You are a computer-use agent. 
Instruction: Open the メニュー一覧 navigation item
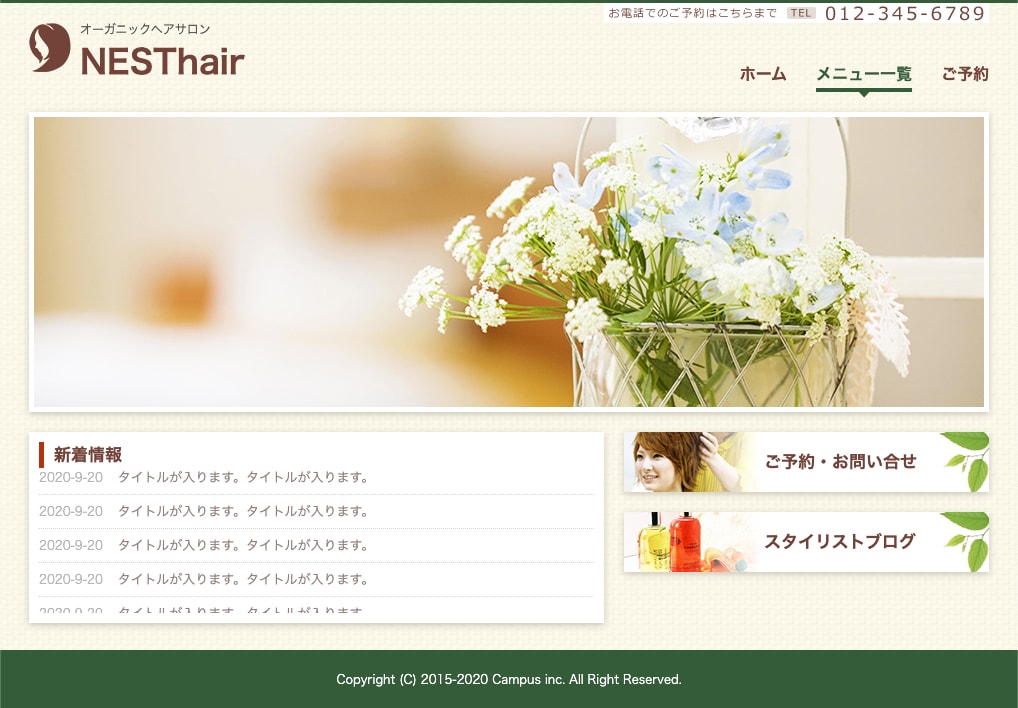coord(863,74)
